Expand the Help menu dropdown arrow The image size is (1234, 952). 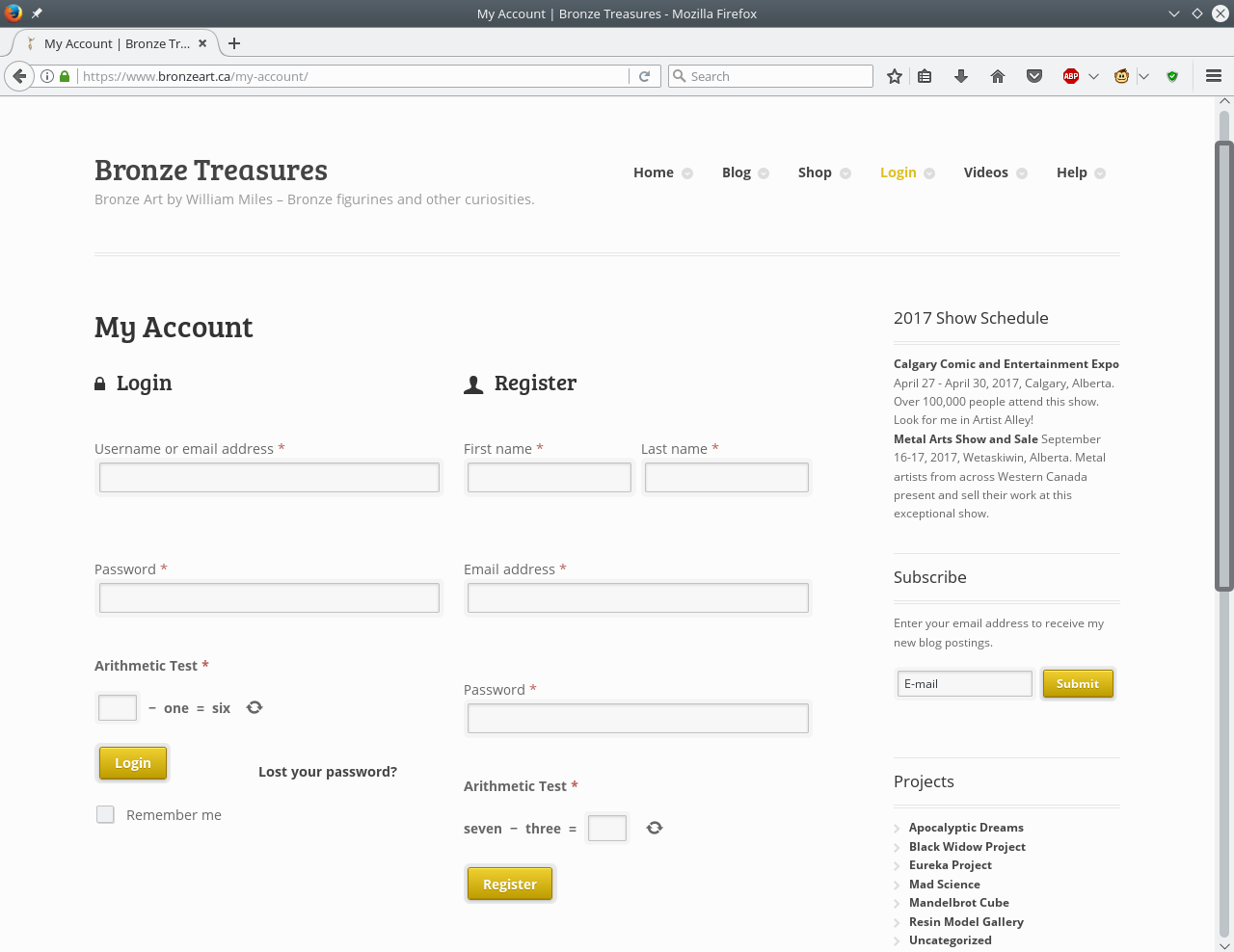point(1100,173)
